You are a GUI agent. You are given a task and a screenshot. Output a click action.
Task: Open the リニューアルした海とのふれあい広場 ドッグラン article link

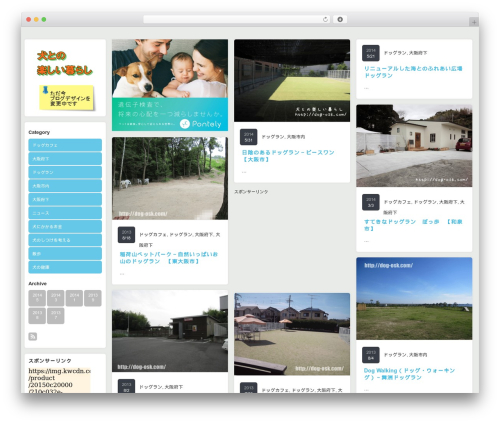[413, 72]
